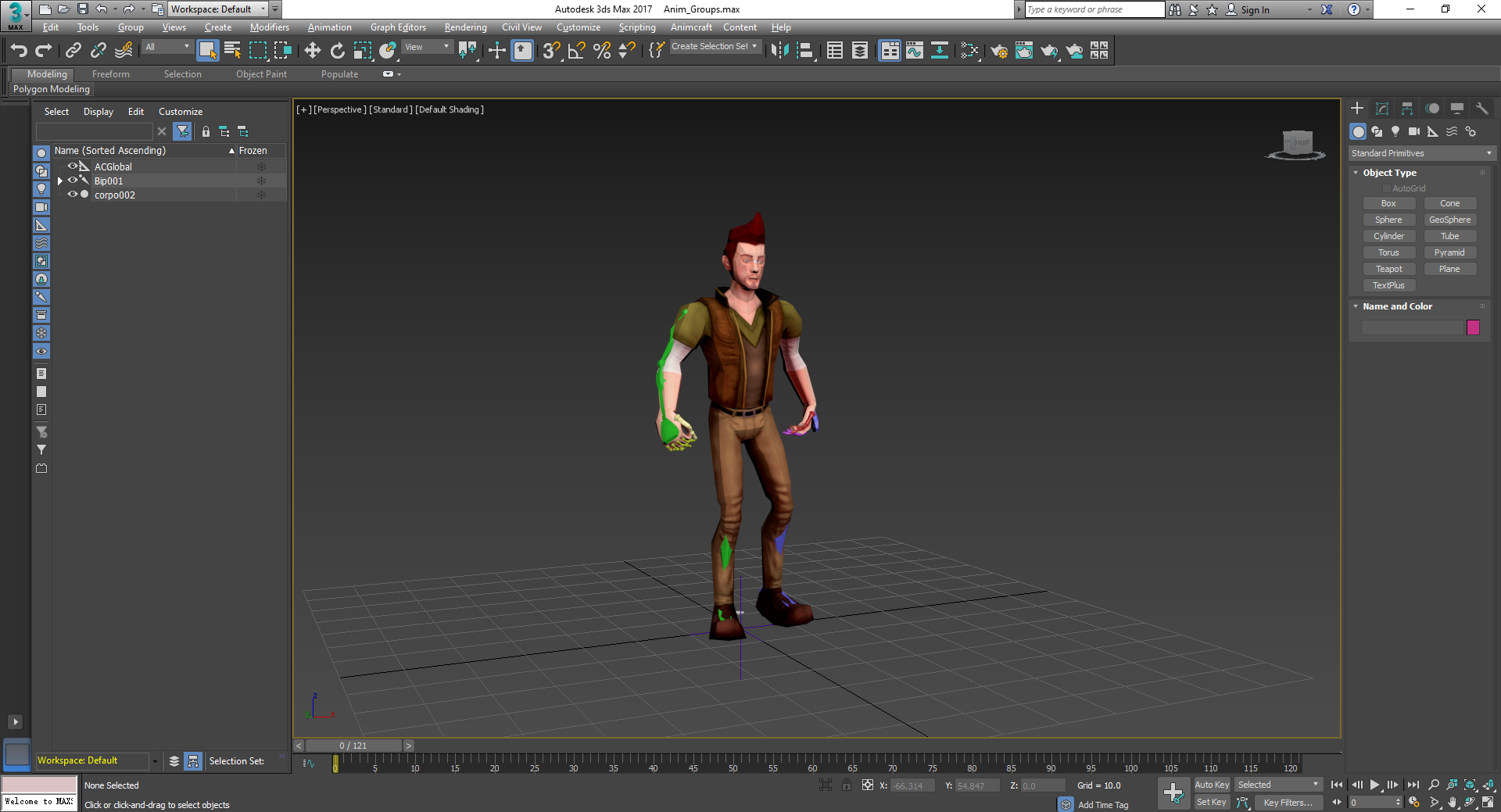Click the Redo arrow in main toolbar
Viewport: 1501px width, 812px height.
[44, 51]
